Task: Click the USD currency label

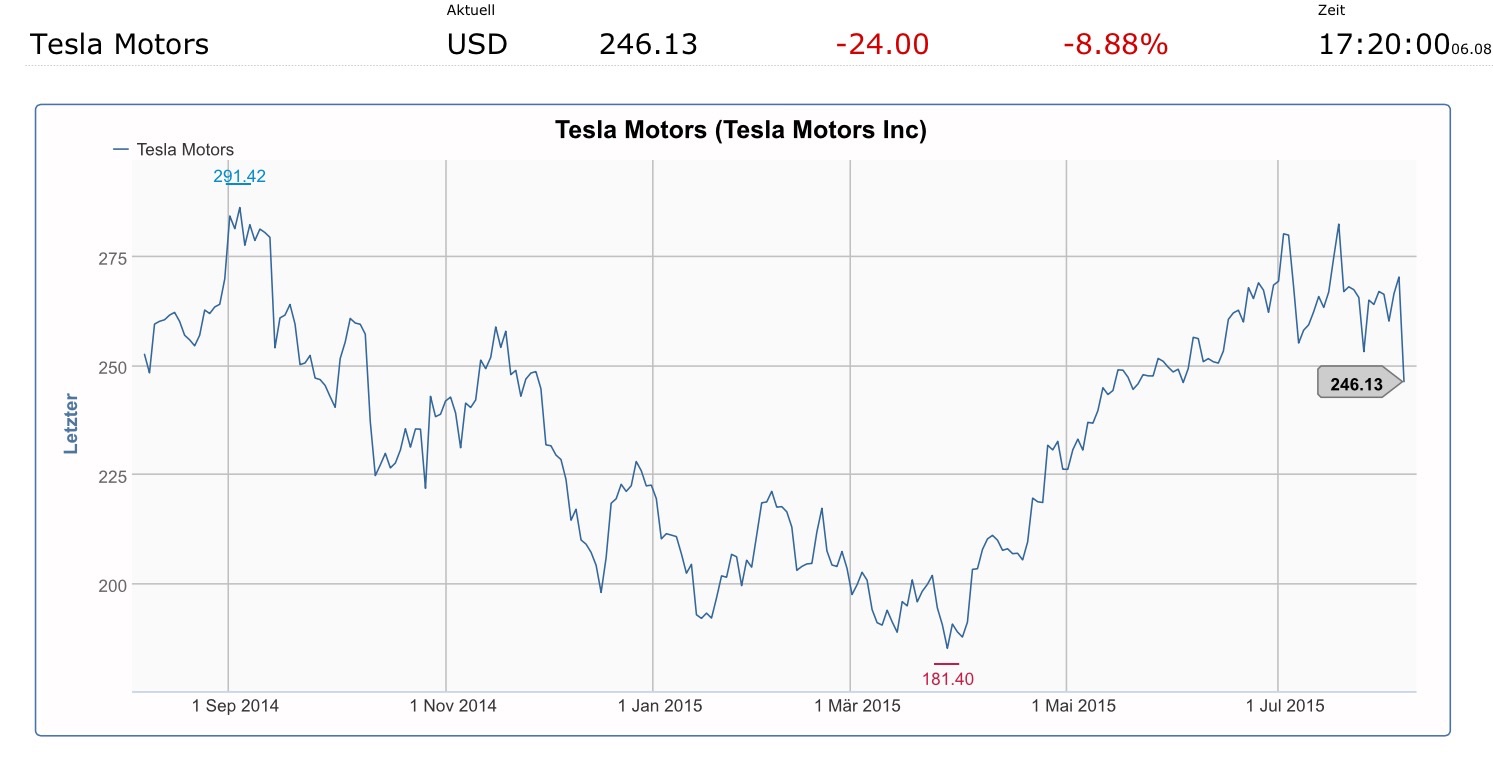Action: [477, 45]
